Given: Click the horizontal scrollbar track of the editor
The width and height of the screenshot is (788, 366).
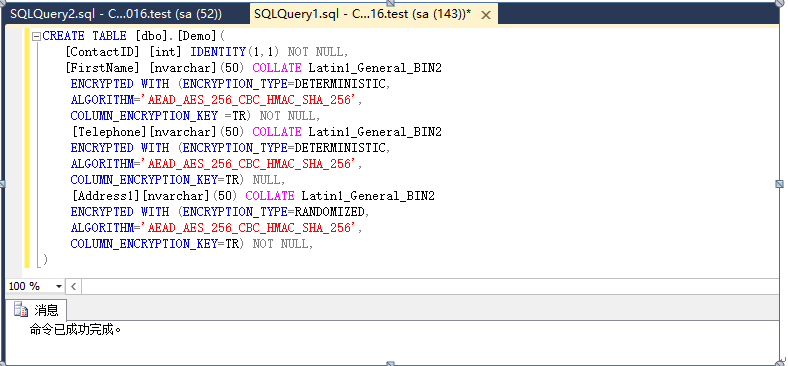Looking at the screenshot, I should coord(430,287).
